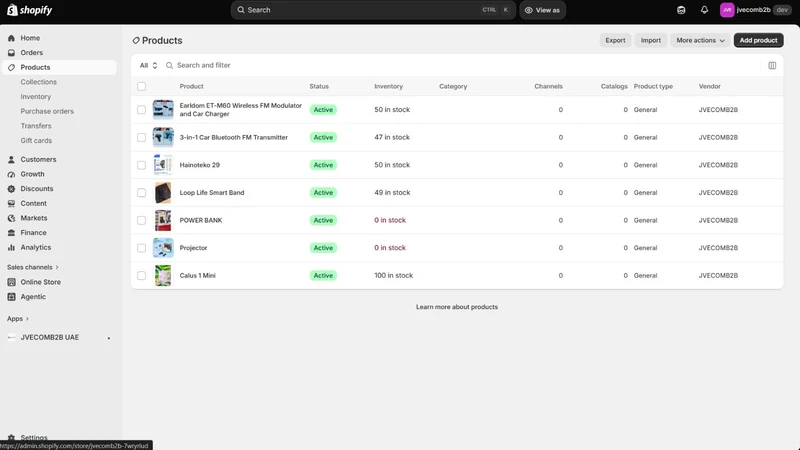The height and width of the screenshot is (450, 800).
Task: Open Sidekick assistant icon in top bar
Action: (681, 10)
